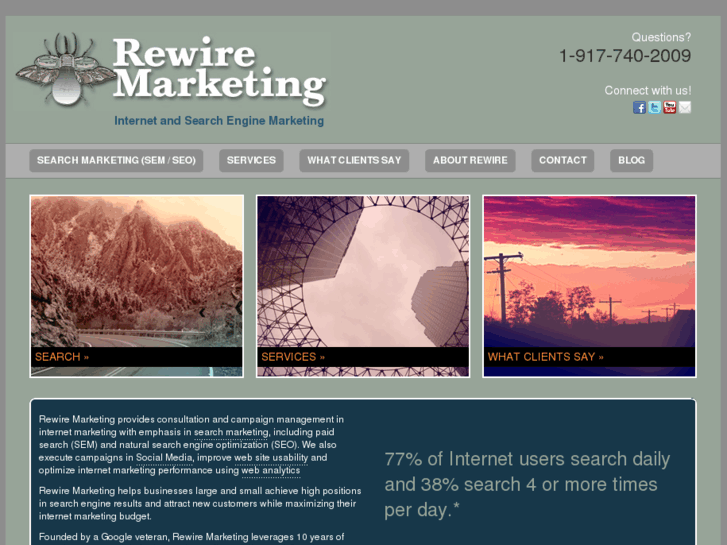Image resolution: width=727 pixels, height=545 pixels.
Task: Visit the Blog menu item
Action: [631, 160]
